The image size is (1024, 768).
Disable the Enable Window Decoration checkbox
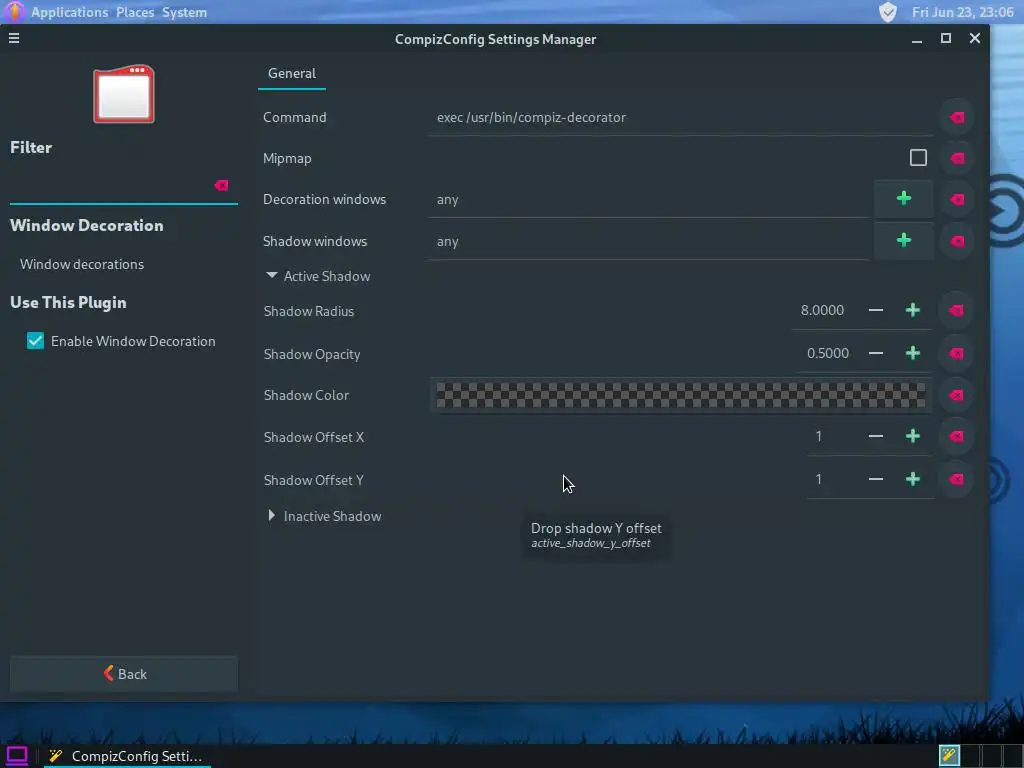[35, 341]
